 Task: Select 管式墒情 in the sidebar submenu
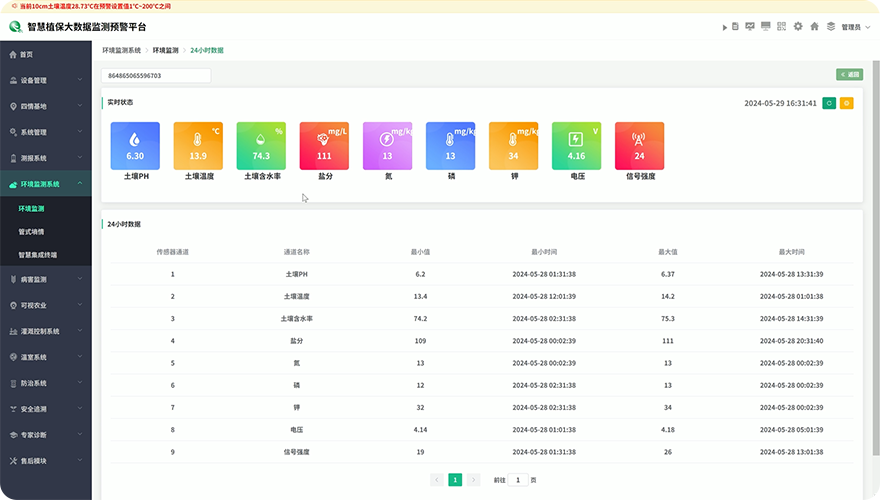pos(31,231)
